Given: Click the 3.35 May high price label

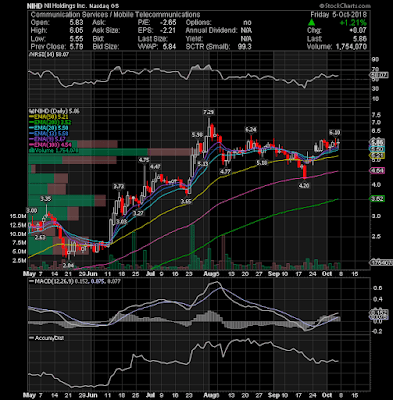Looking at the screenshot, I should 46,199.
